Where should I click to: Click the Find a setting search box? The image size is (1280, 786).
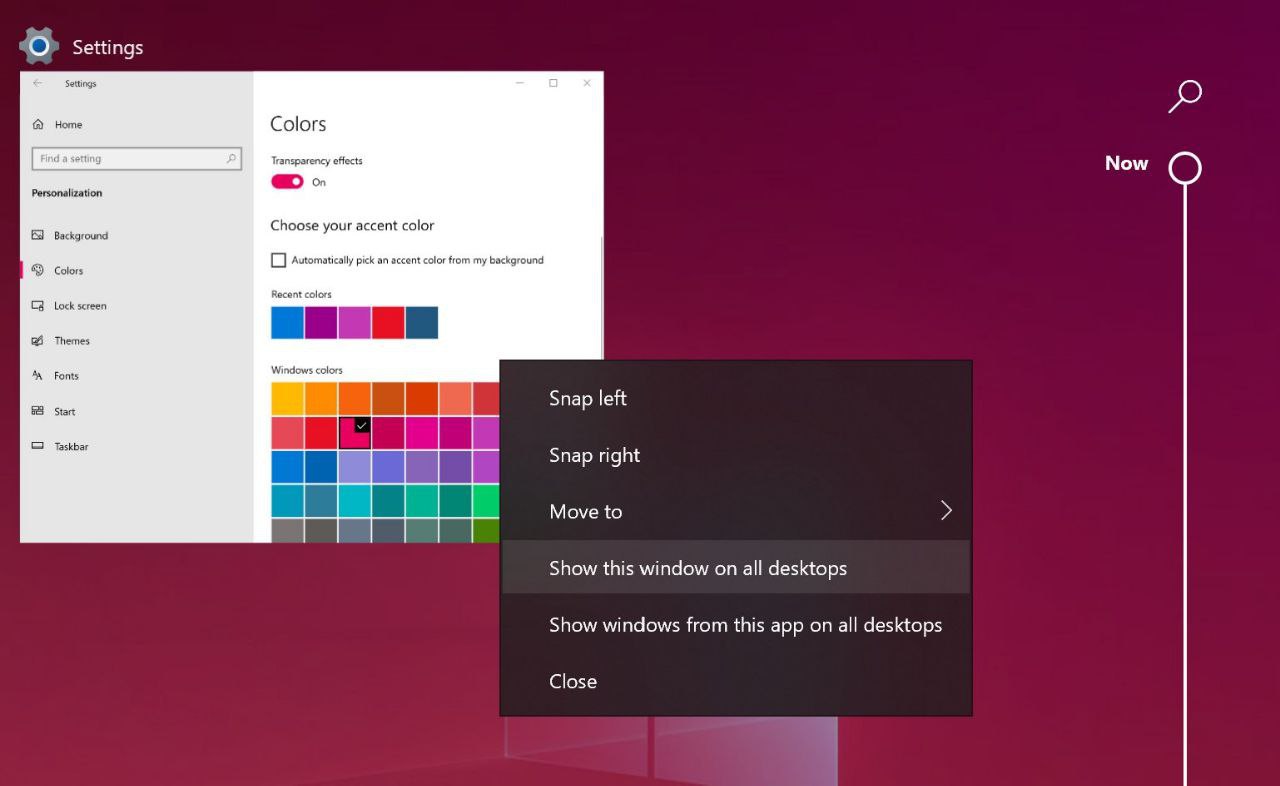(x=137, y=158)
